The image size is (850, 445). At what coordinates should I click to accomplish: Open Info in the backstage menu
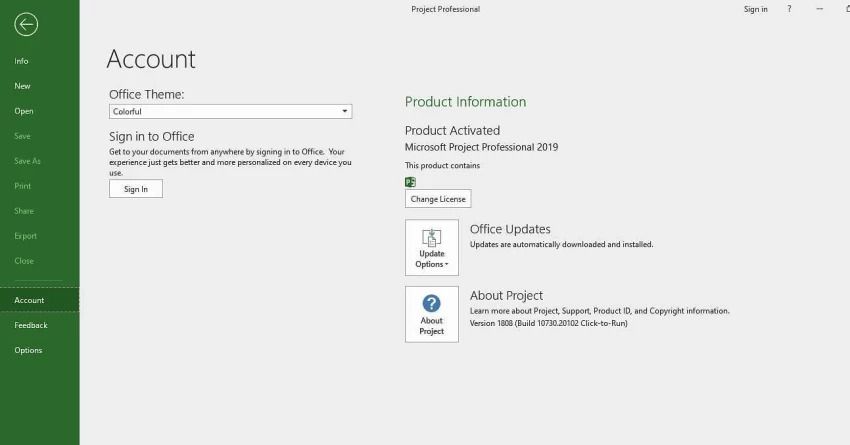40,61
